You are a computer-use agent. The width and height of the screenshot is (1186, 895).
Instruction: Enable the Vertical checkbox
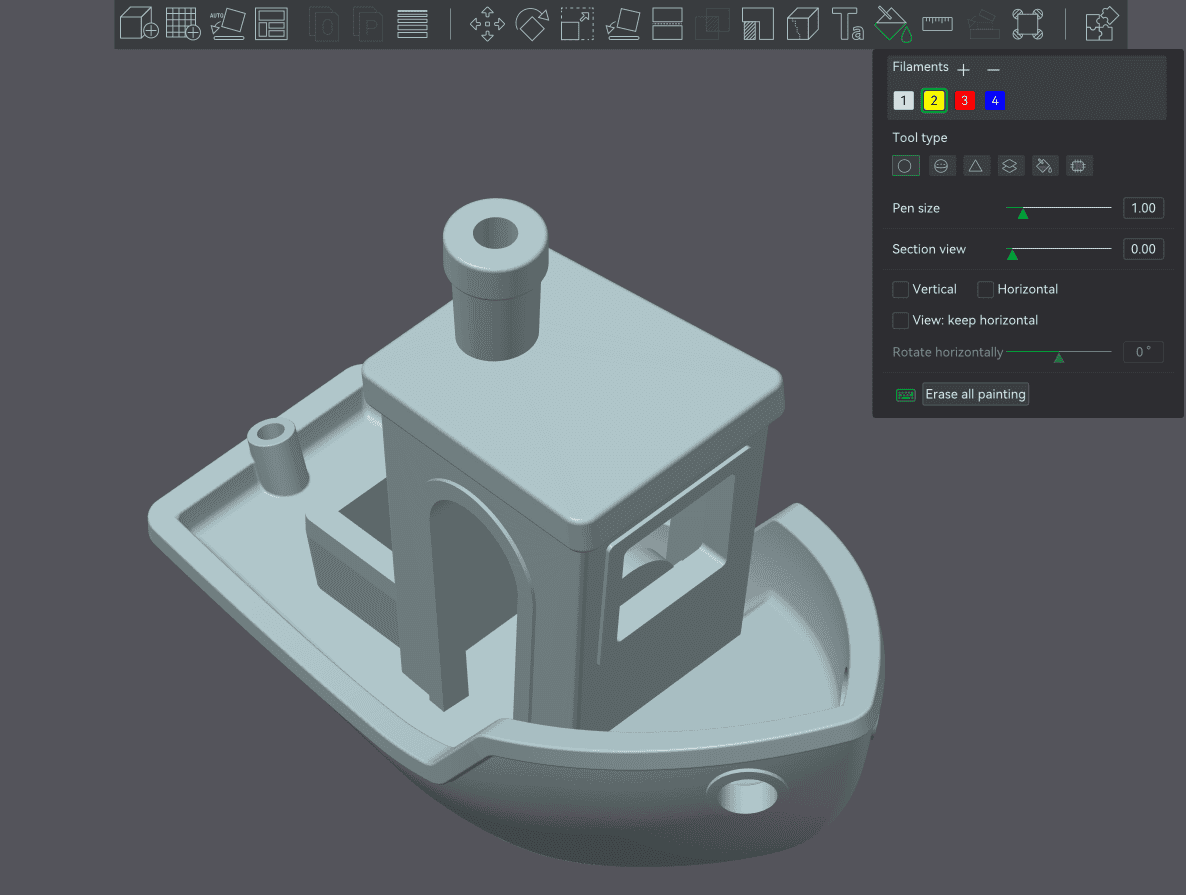pos(901,289)
